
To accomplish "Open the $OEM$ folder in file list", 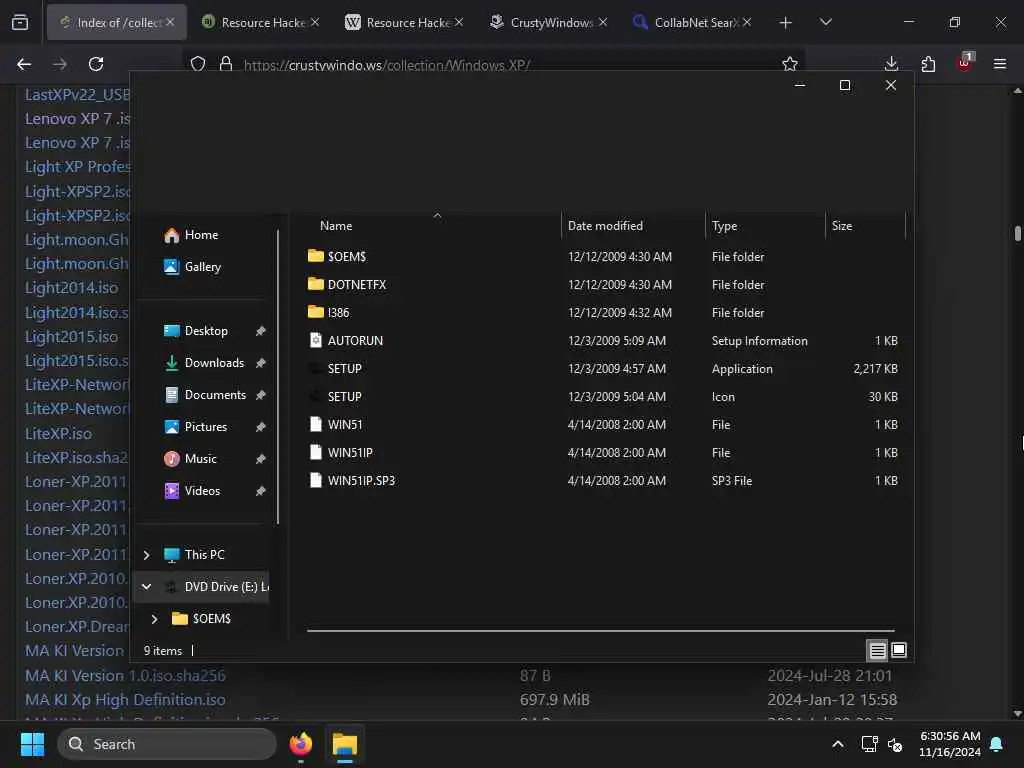I will [x=346, y=257].
